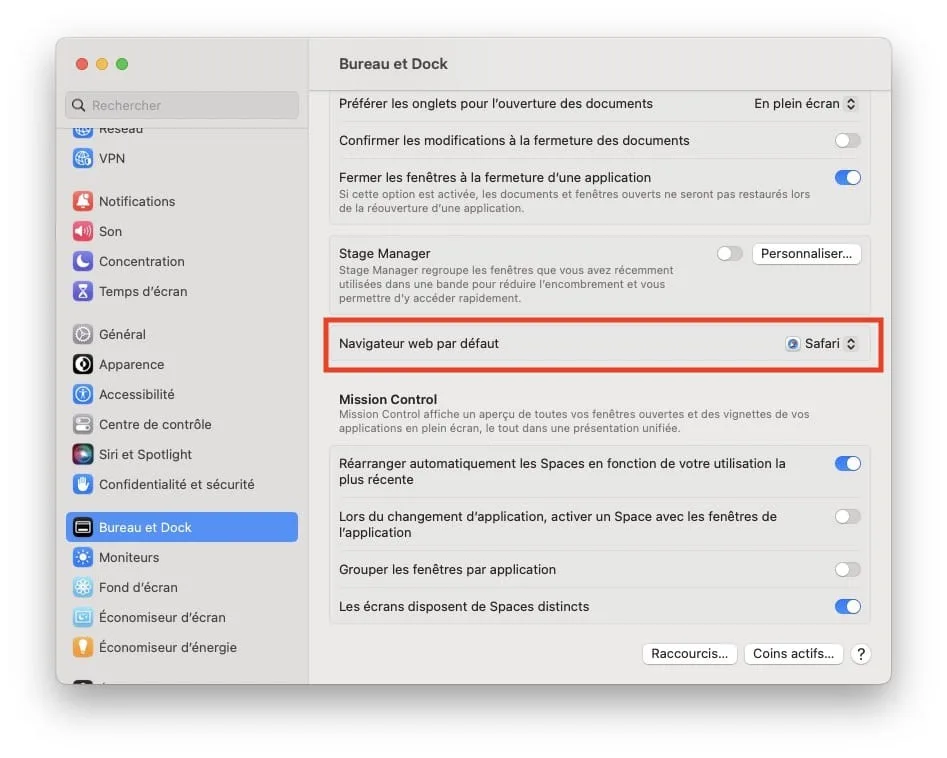This screenshot has height=758, width=947.
Task: Click the Centre de contrôle icon
Action: [x=83, y=424]
